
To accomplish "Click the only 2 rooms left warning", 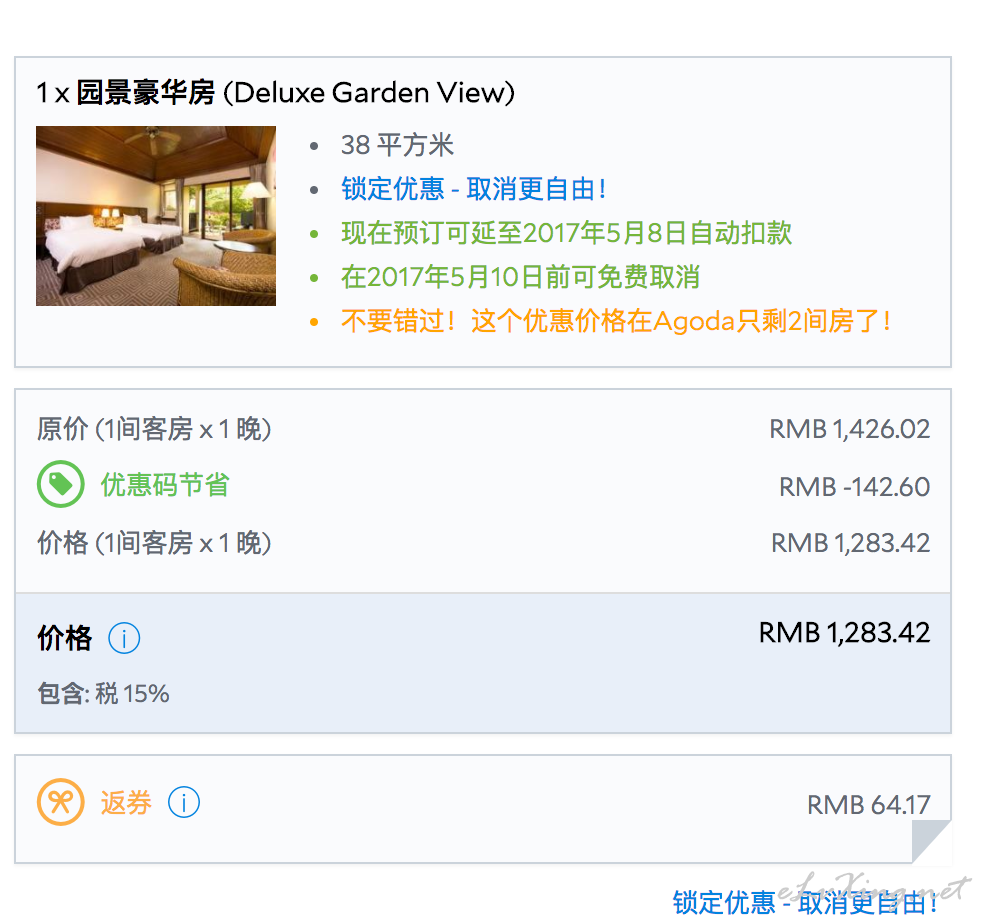I will point(616,321).
